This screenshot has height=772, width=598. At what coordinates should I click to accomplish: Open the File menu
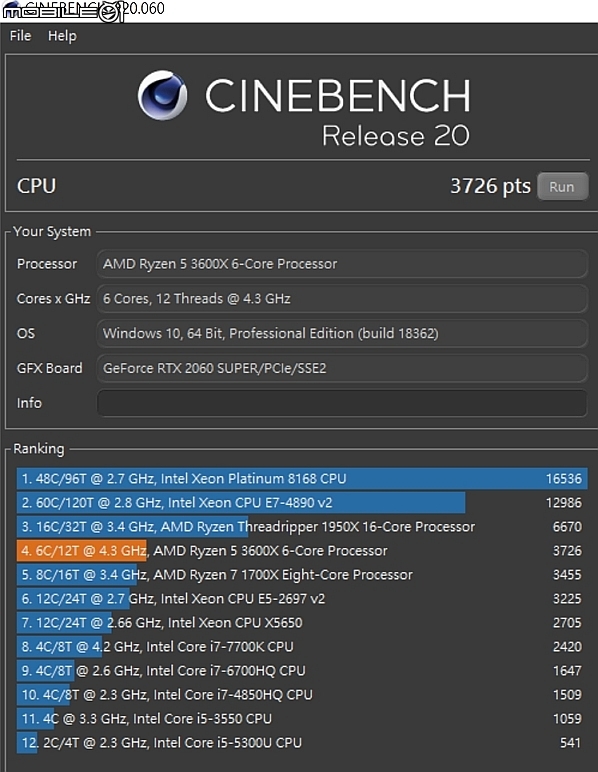[x=20, y=36]
